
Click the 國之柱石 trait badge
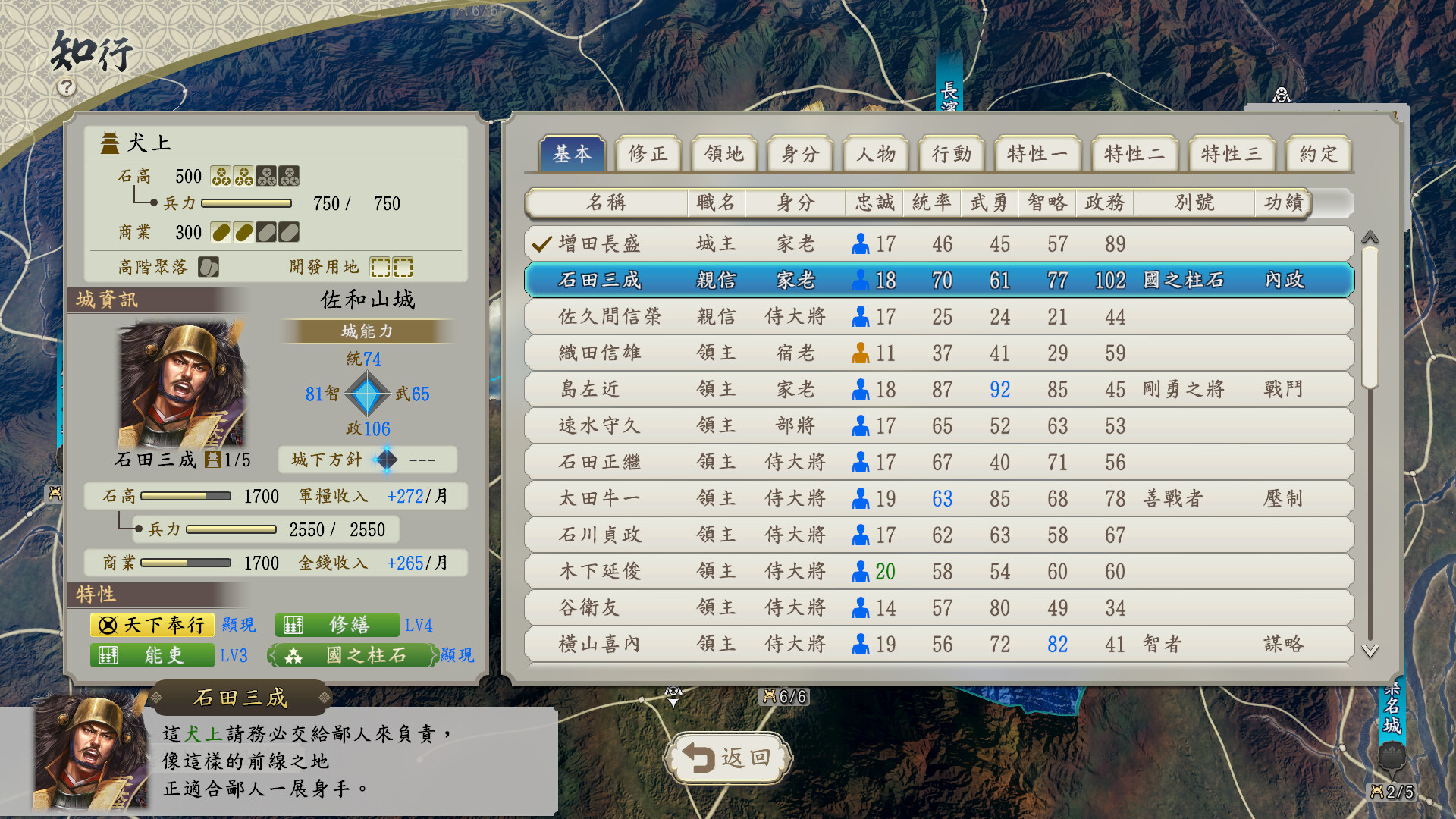click(353, 655)
